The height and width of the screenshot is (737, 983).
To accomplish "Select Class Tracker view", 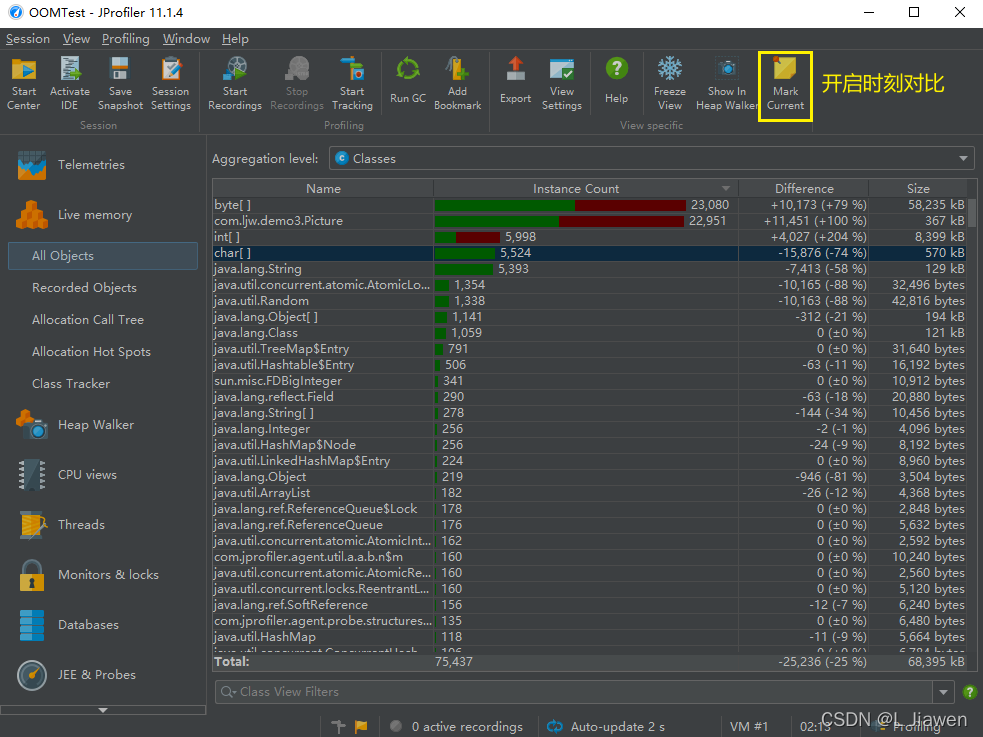I will coord(71,384).
